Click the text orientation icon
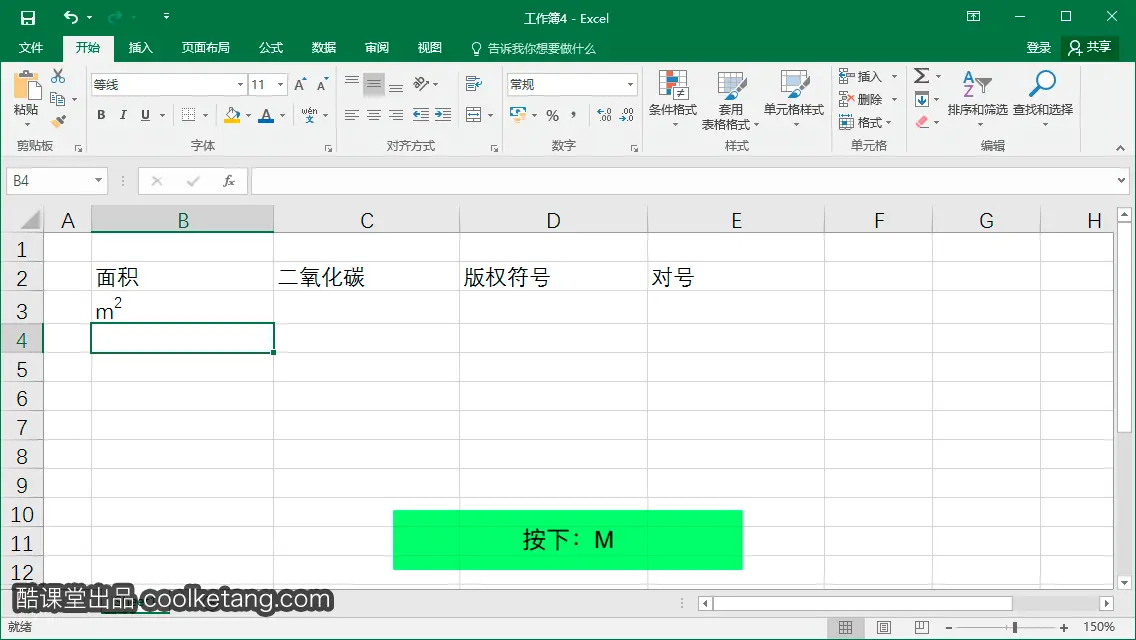 (x=421, y=83)
